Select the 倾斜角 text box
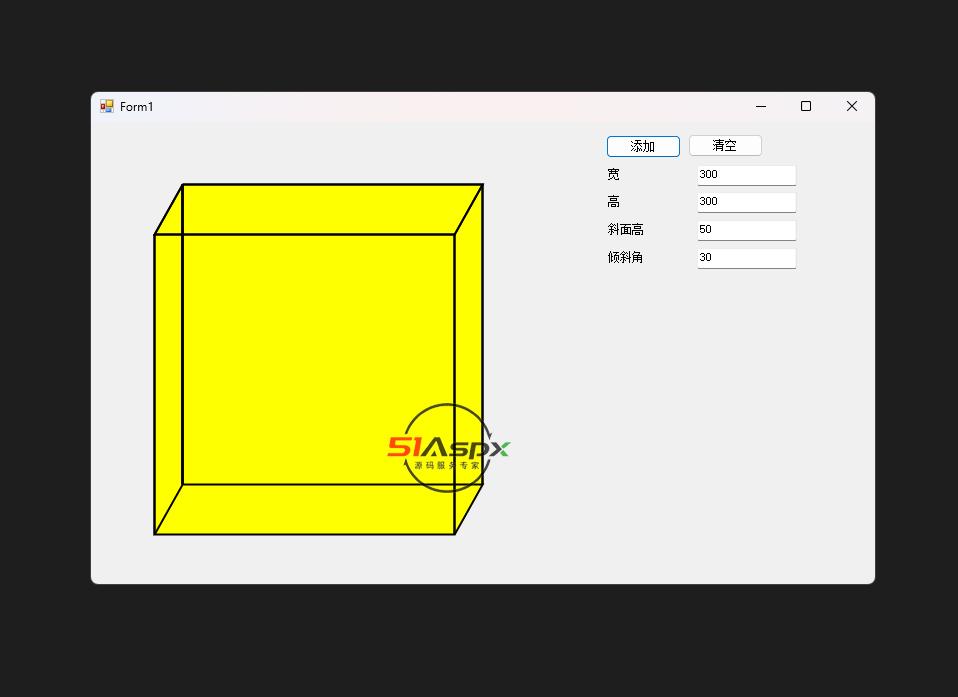The height and width of the screenshot is (697, 958). (747, 258)
